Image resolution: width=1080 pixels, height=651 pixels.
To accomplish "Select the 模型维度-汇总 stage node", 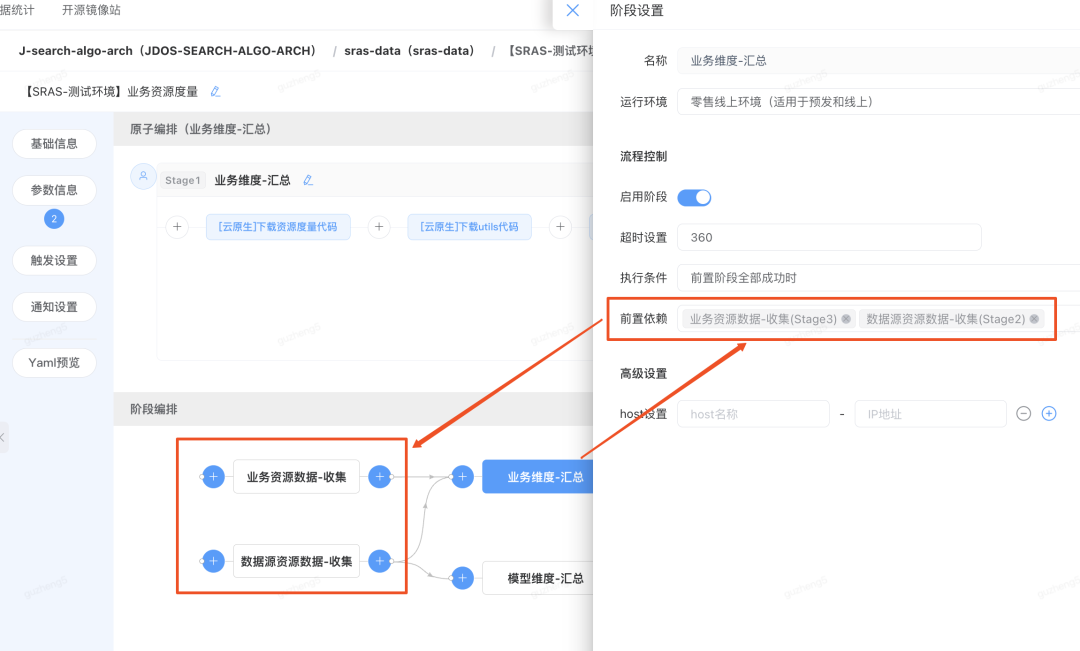I will click(538, 578).
